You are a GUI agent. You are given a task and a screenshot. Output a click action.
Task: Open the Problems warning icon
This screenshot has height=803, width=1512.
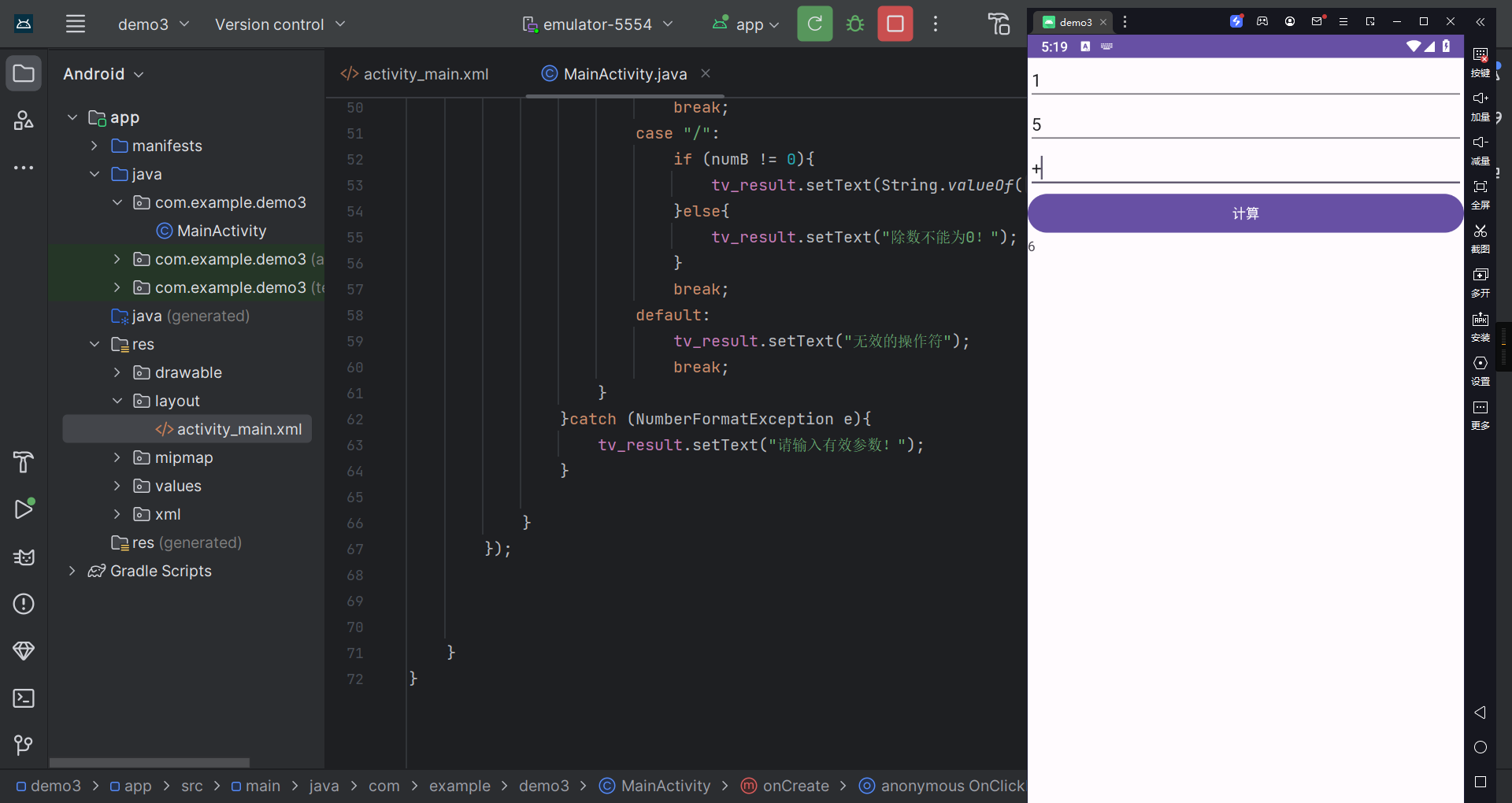click(24, 604)
